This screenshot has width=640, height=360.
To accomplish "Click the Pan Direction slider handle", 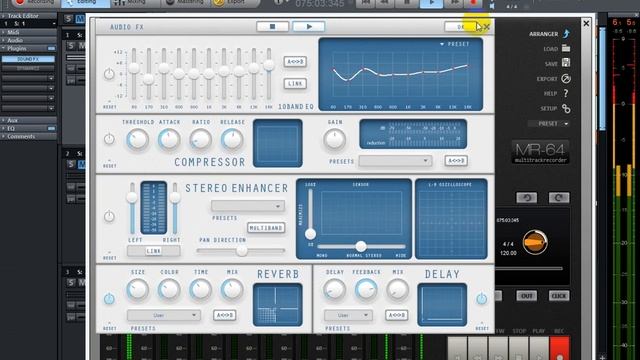I will [x=242, y=251].
